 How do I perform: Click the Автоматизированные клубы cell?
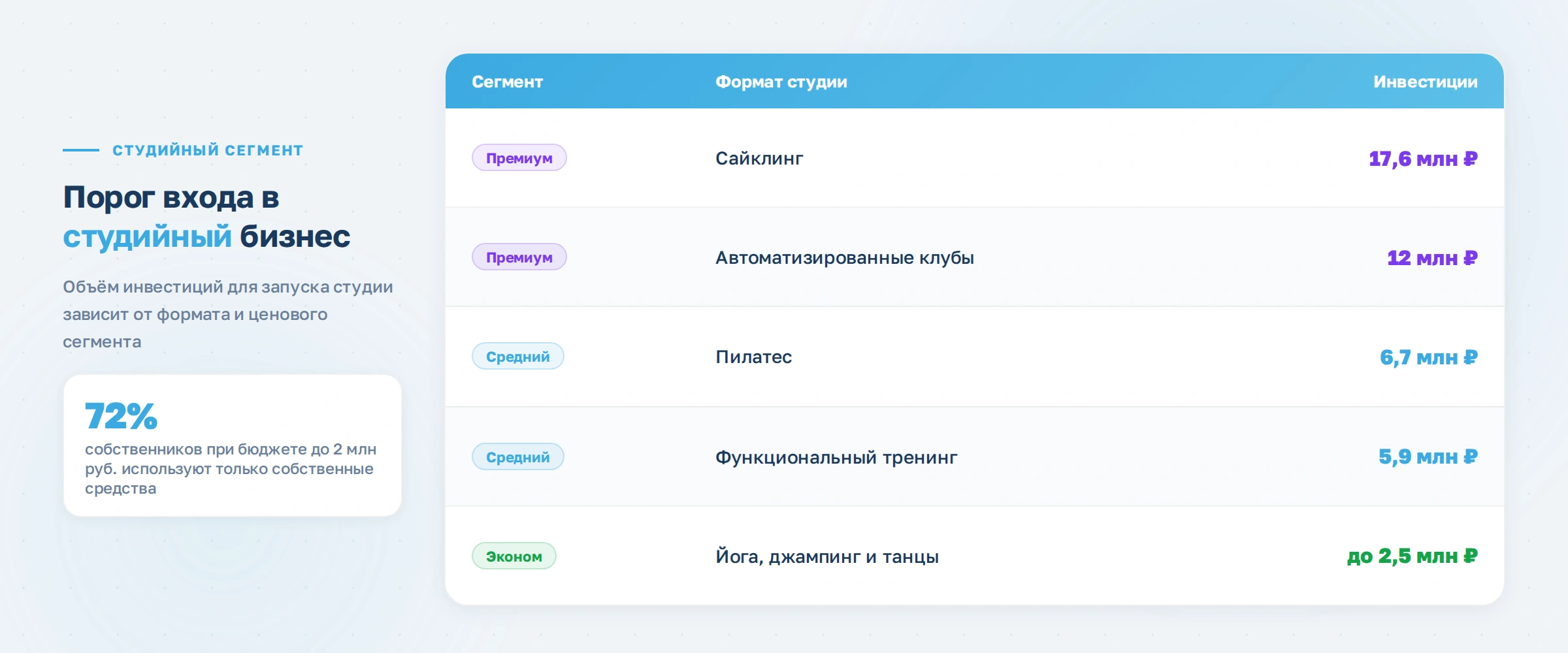[x=845, y=258]
